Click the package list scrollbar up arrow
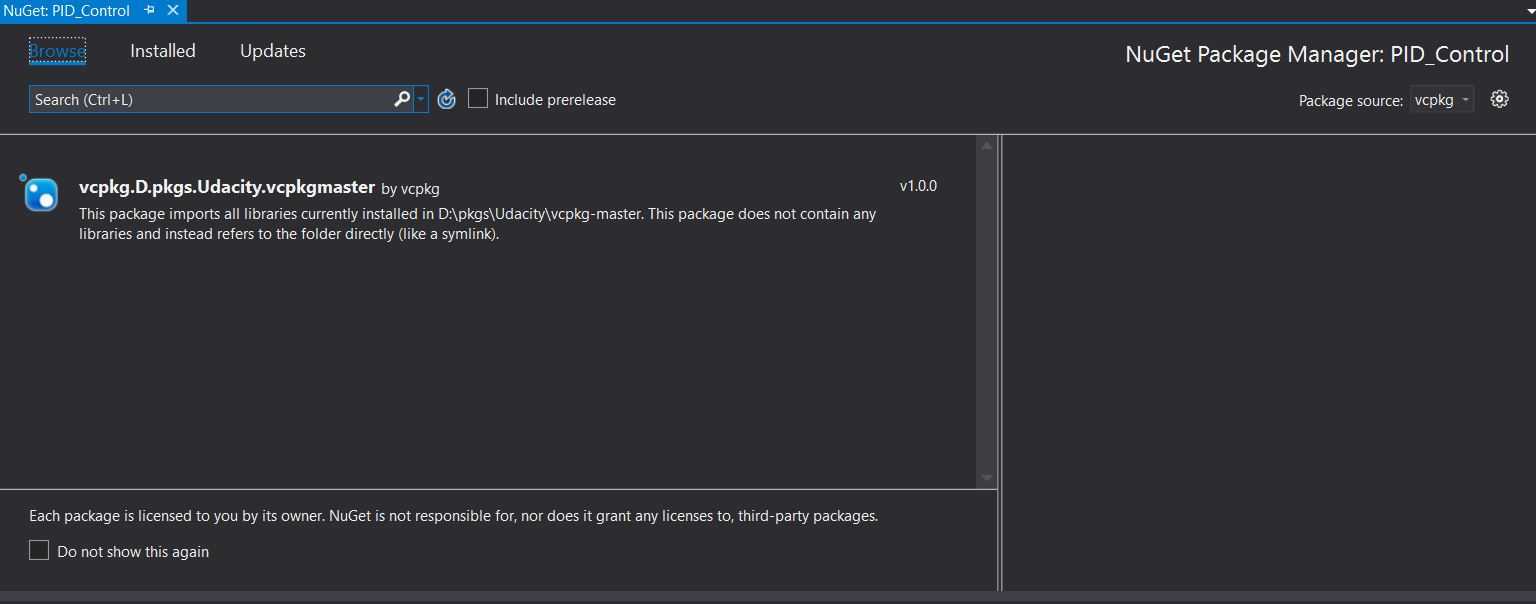The width and height of the screenshot is (1536, 604). (987, 146)
